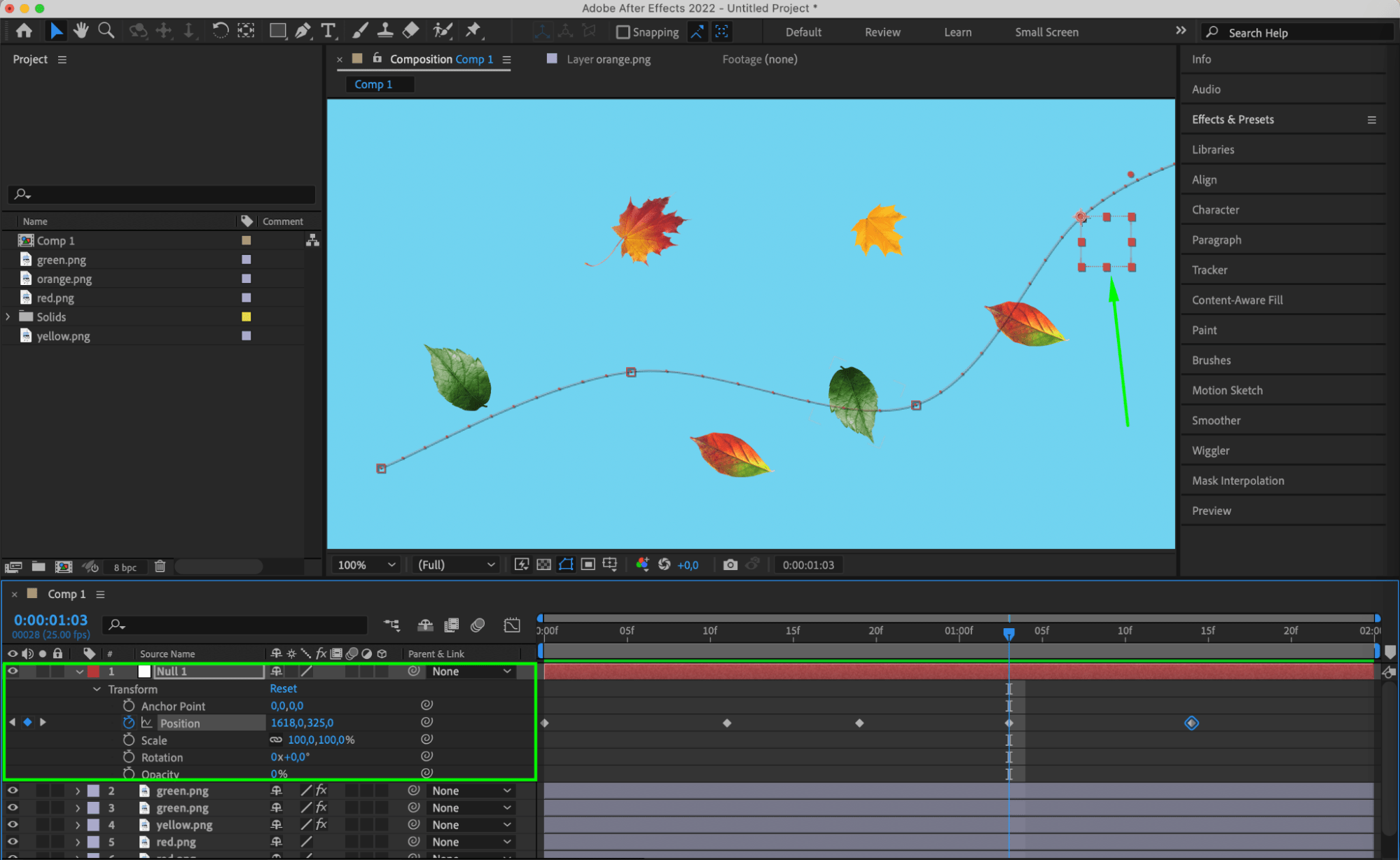Open the (Full) resolution dropdown
Screen dimensions: 1400x860
[456, 565]
